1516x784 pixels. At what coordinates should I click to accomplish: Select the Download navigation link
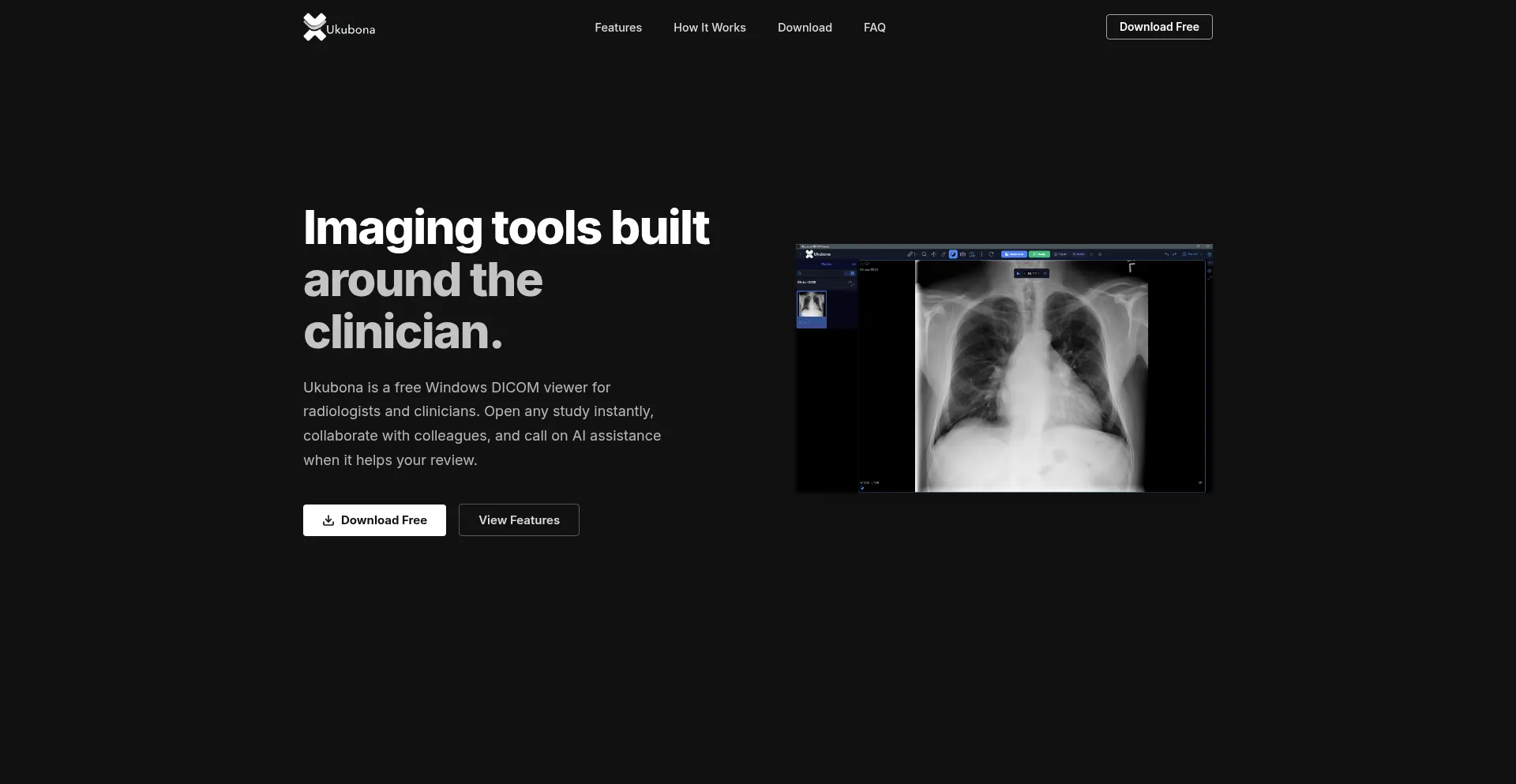point(805,28)
